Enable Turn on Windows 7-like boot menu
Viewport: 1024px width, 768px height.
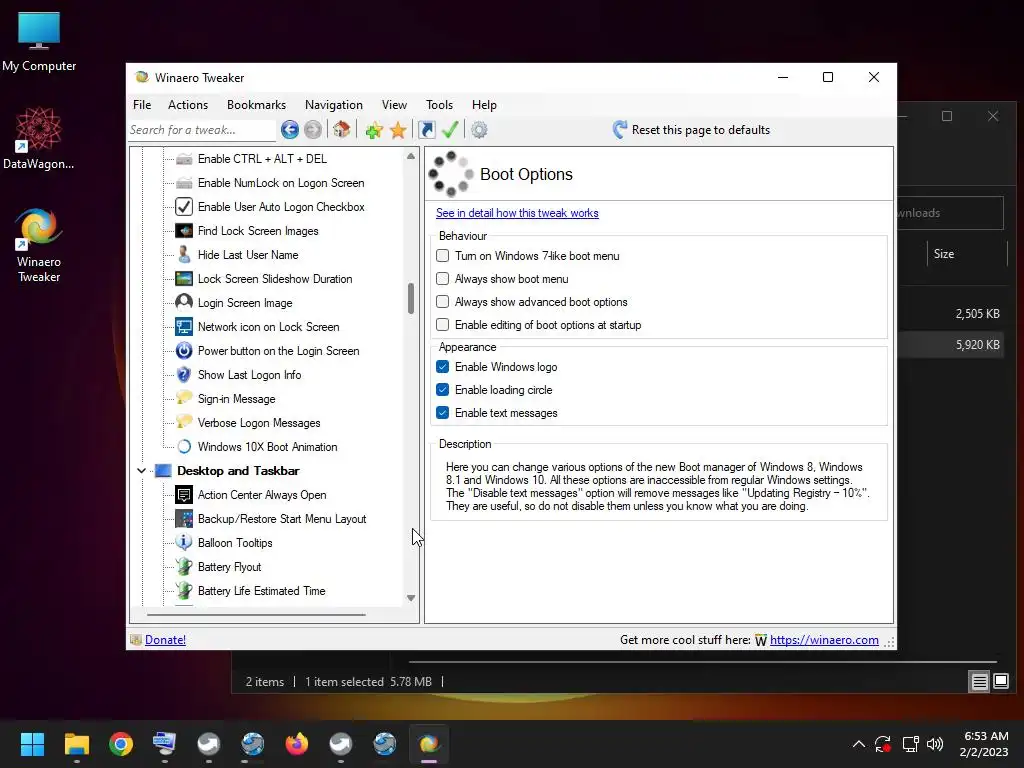443,255
